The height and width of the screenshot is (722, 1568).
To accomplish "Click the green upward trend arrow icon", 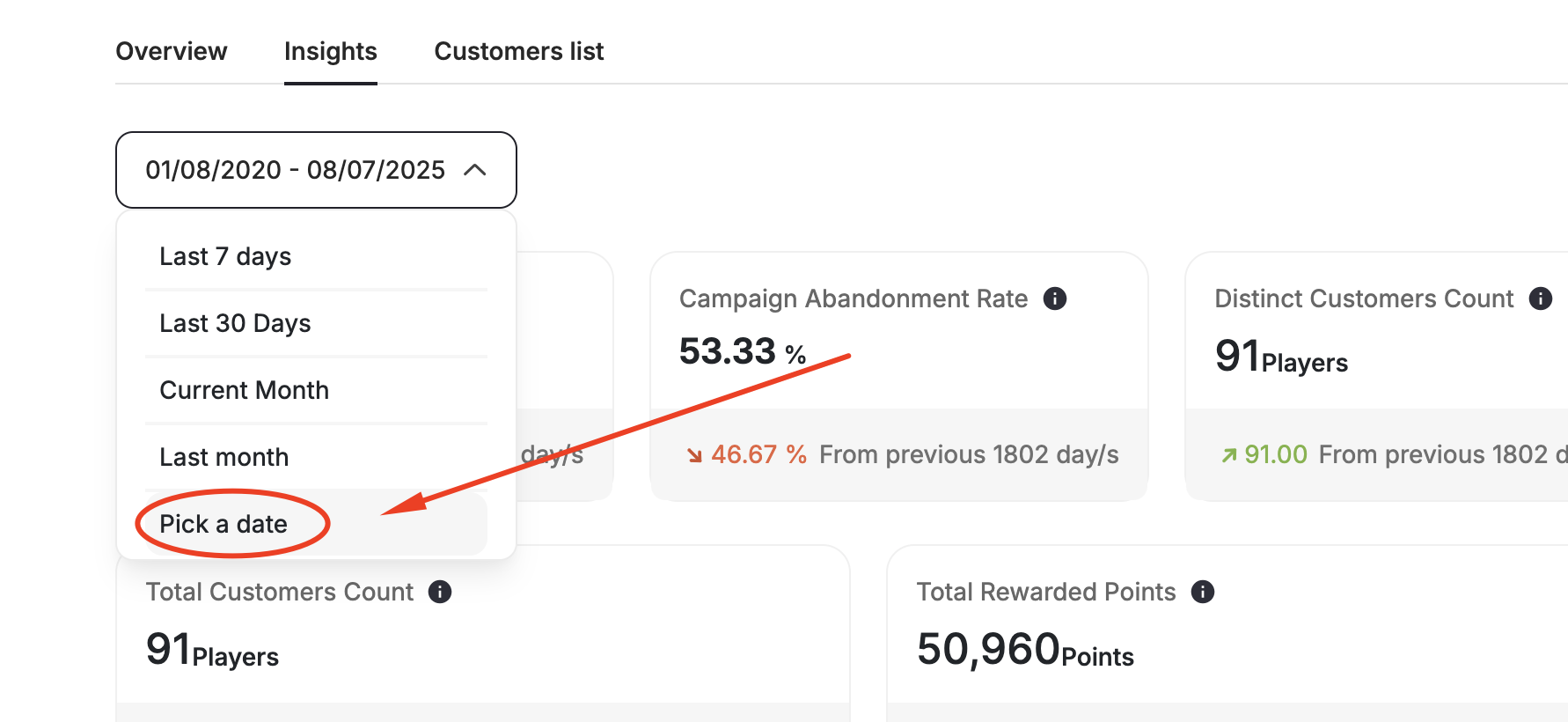I will [x=1229, y=455].
